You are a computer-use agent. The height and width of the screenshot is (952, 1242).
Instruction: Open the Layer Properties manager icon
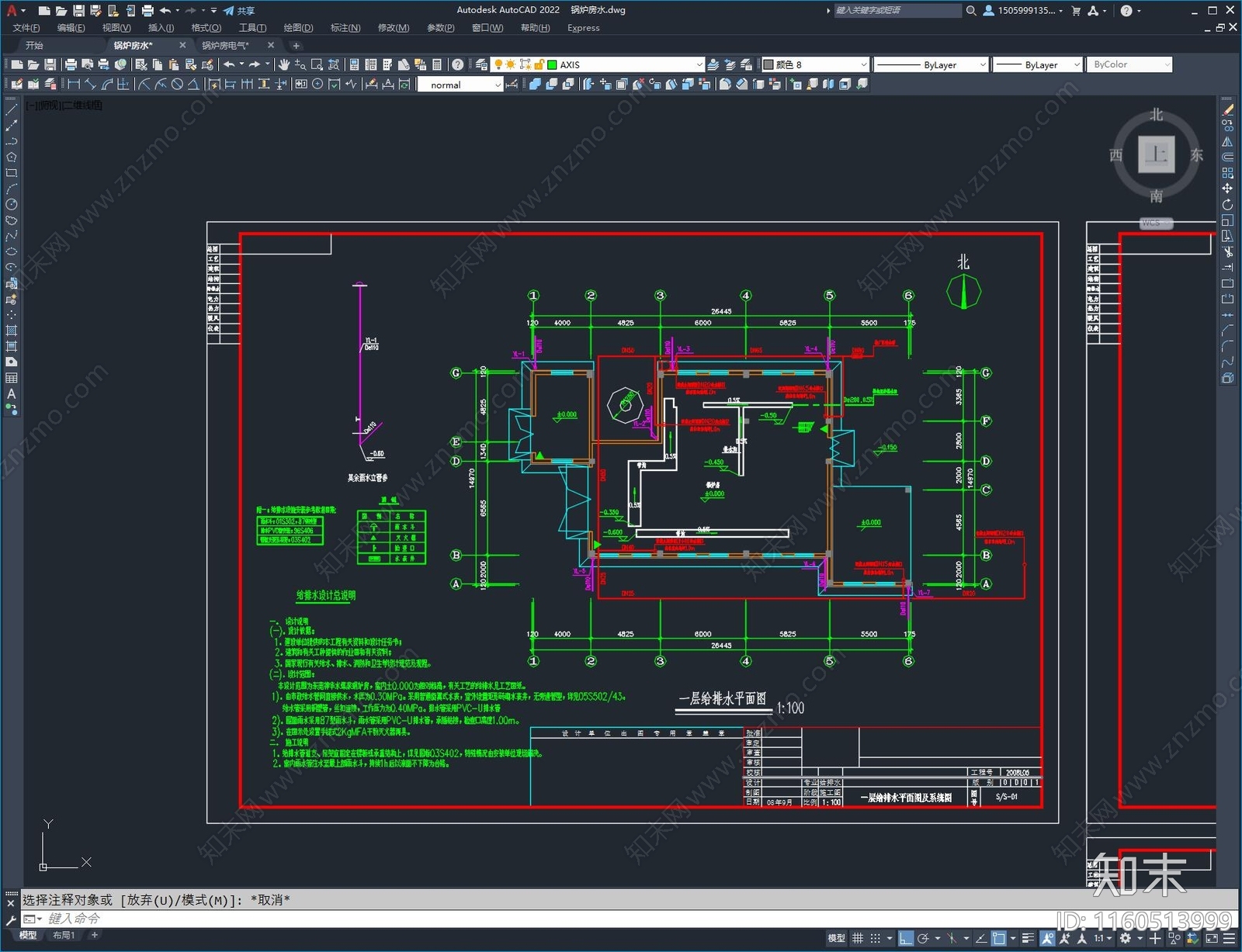[x=482, y=65]
